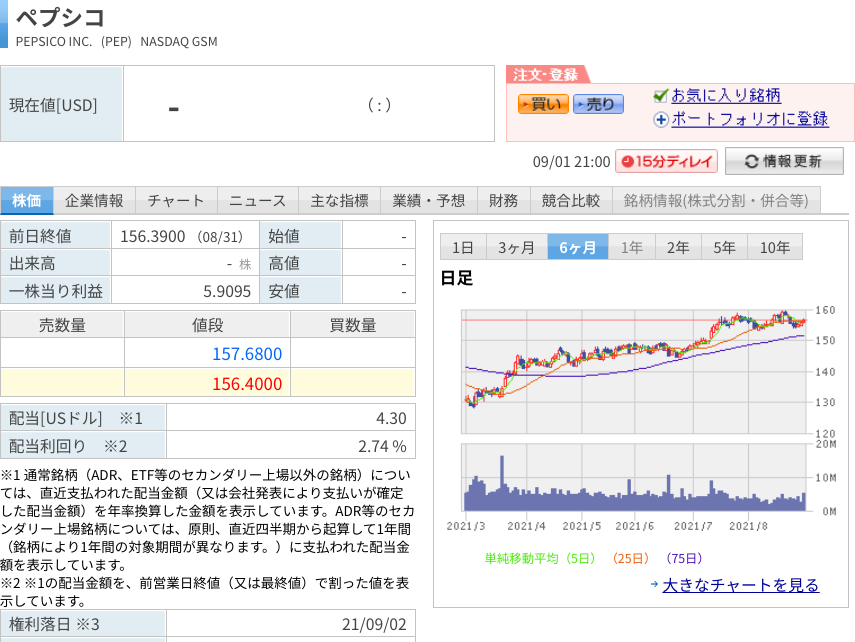Click the EPS value 5.9095
This screenshot has width=855, height=642.
point(227,291)
